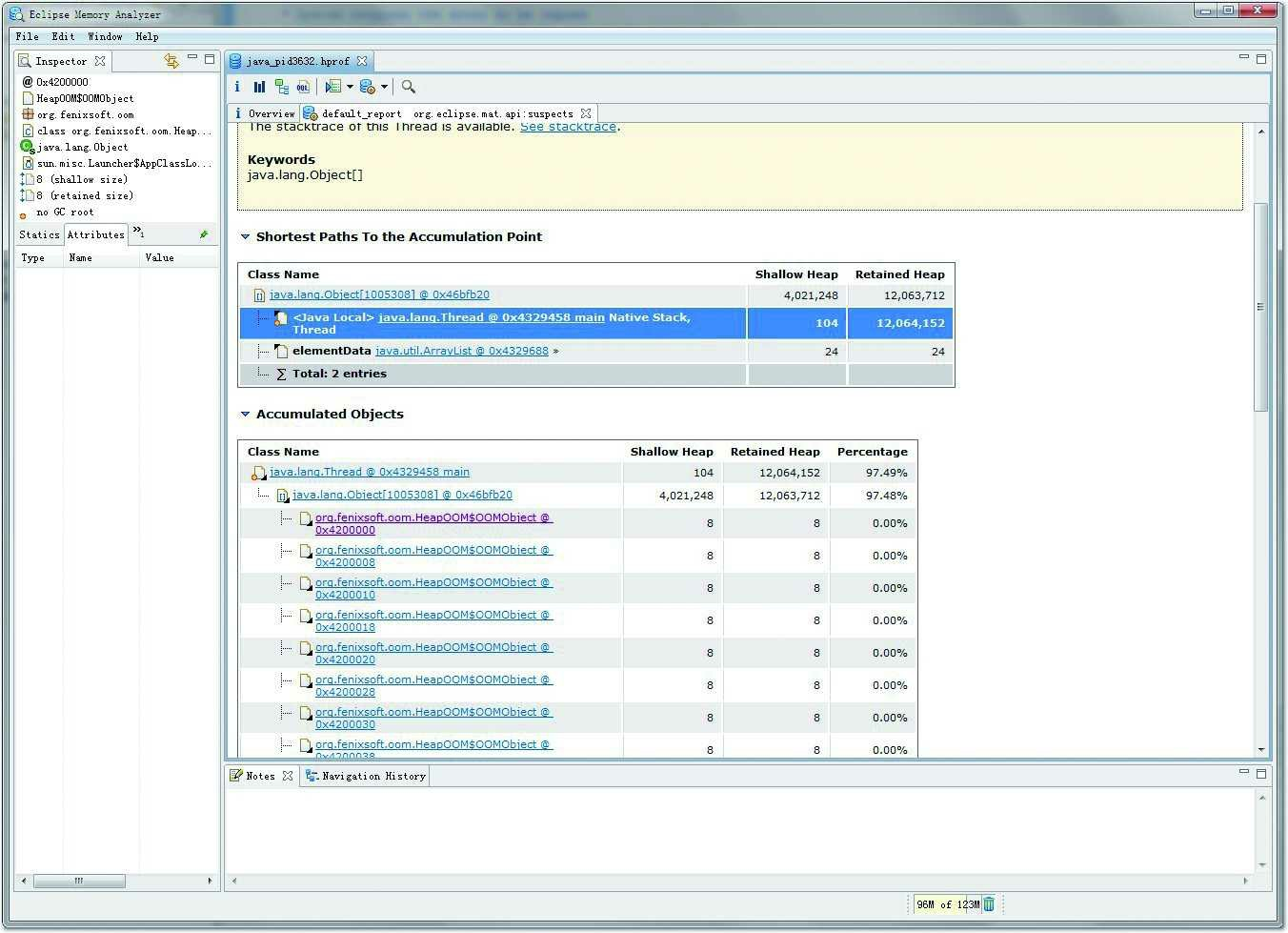Open java.lang.Object[1005308] link in Accumulated Objects
The height and width of the screenshot is (933, 1288).
[402, 495]
